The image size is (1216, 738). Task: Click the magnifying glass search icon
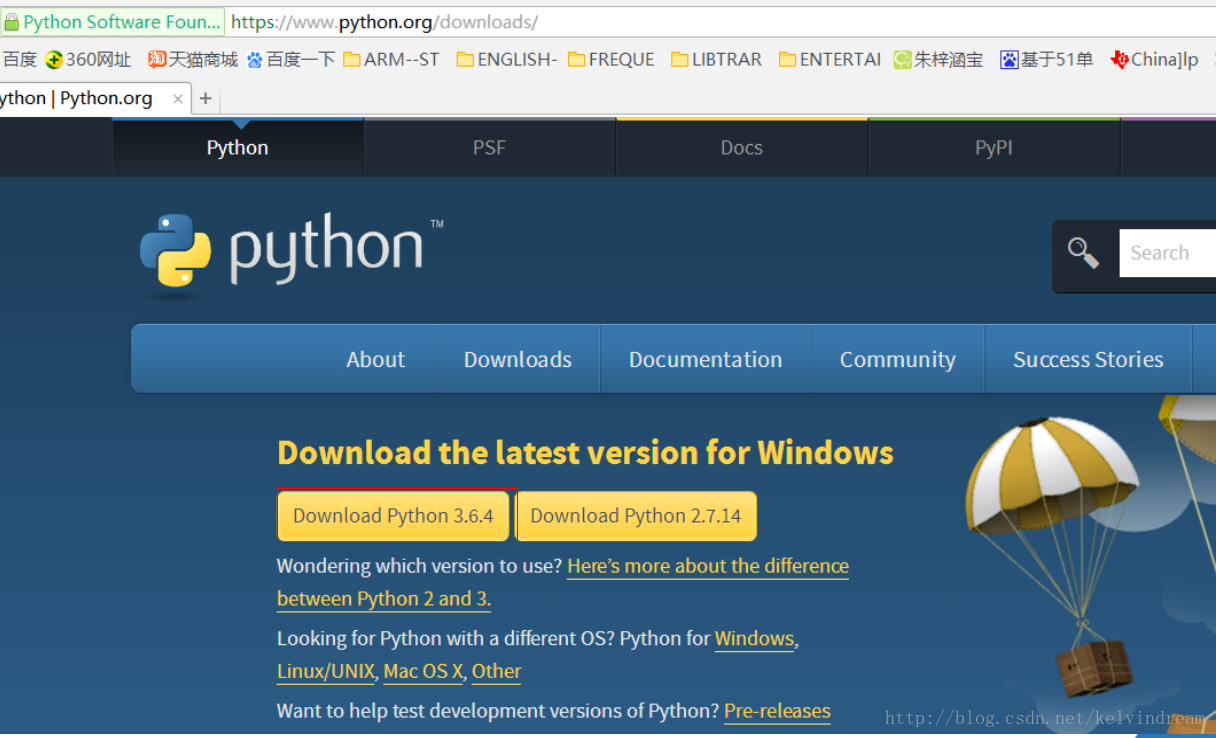coord(1083,252)
